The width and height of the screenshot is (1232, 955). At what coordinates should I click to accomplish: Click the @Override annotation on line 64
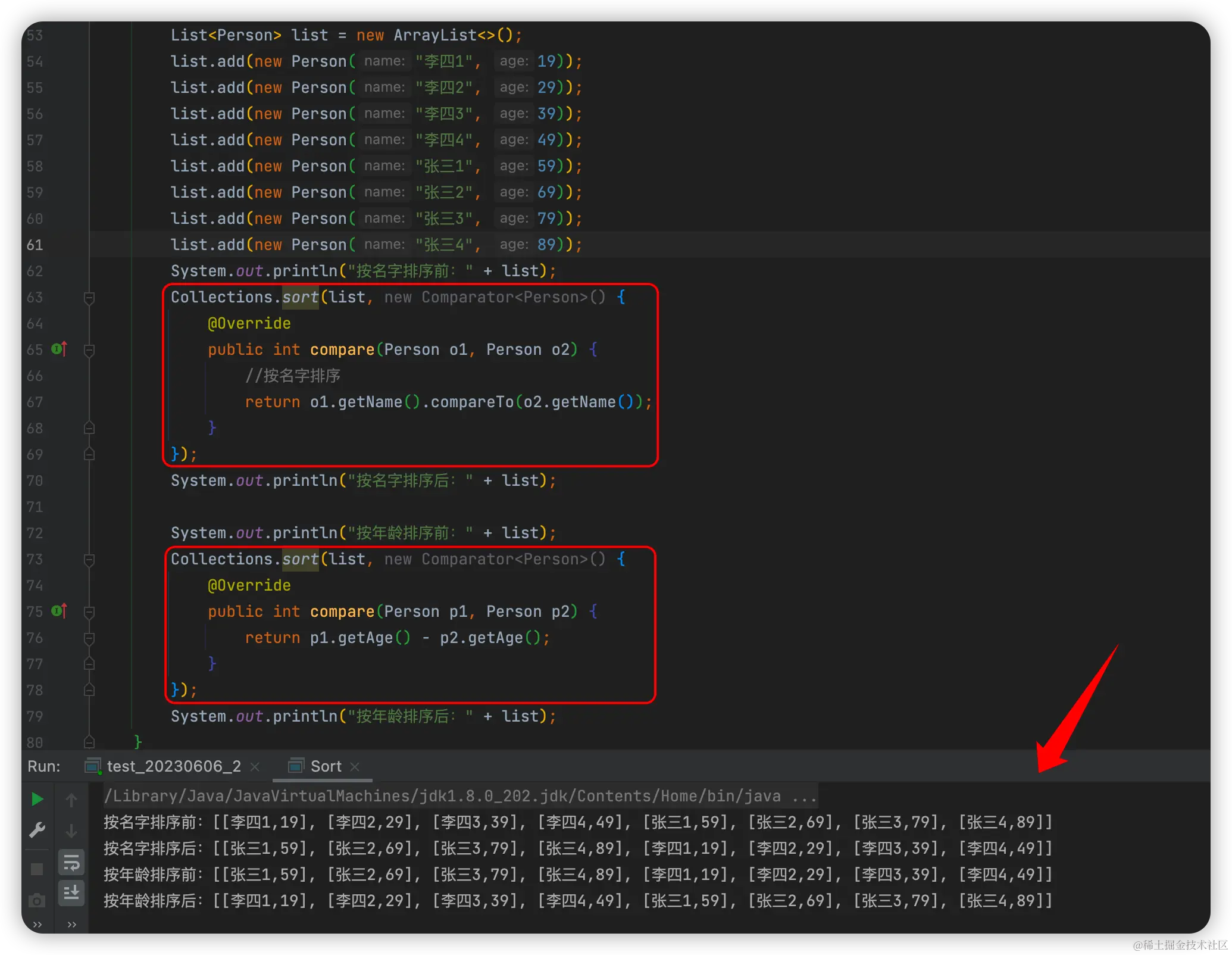click(249, 323)
